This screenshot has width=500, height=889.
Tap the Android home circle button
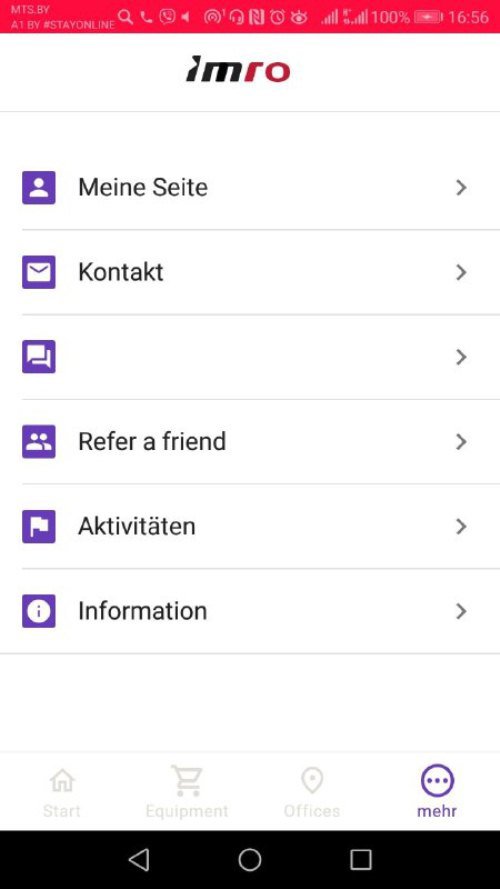click(250, 860)
